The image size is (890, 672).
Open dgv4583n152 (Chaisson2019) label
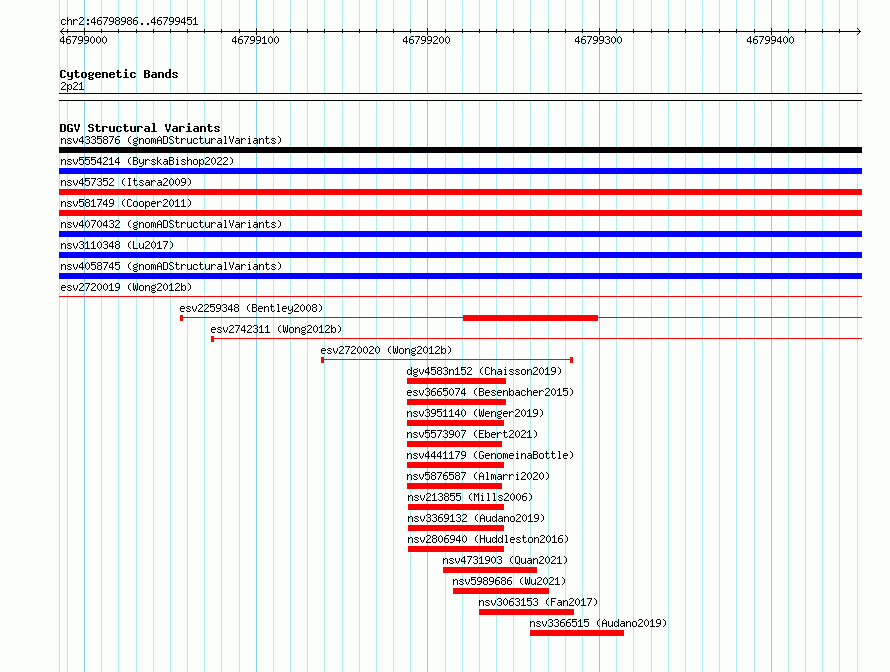484,371
